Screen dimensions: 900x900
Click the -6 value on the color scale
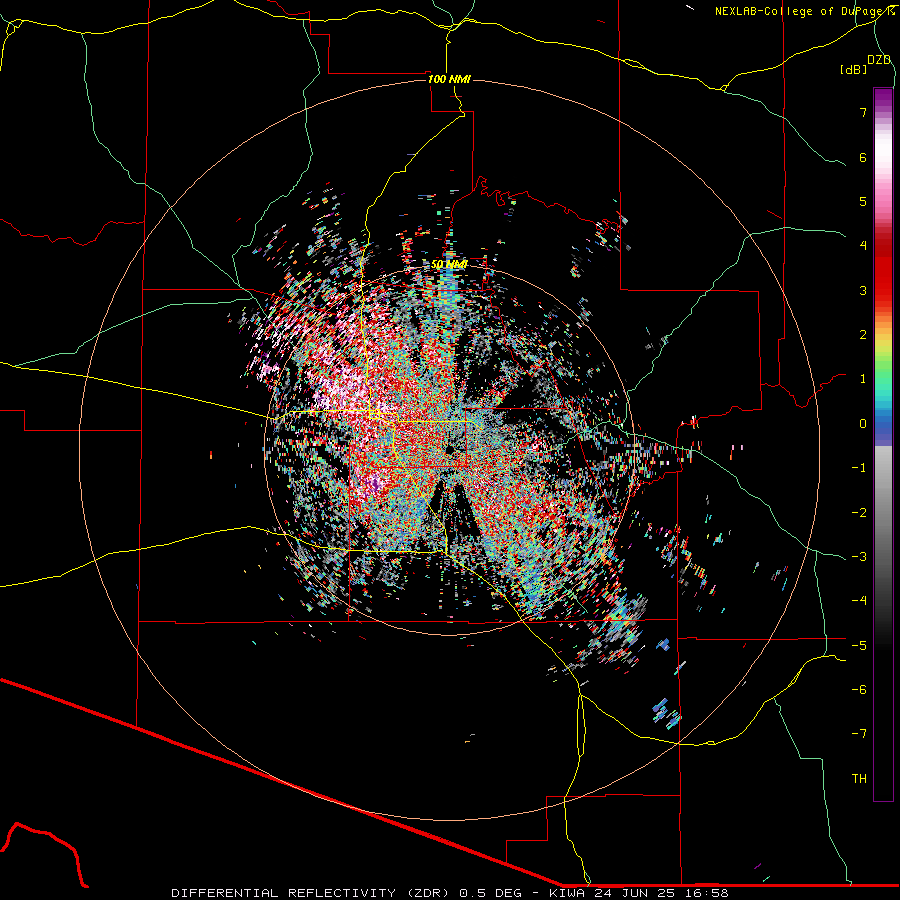859,690
